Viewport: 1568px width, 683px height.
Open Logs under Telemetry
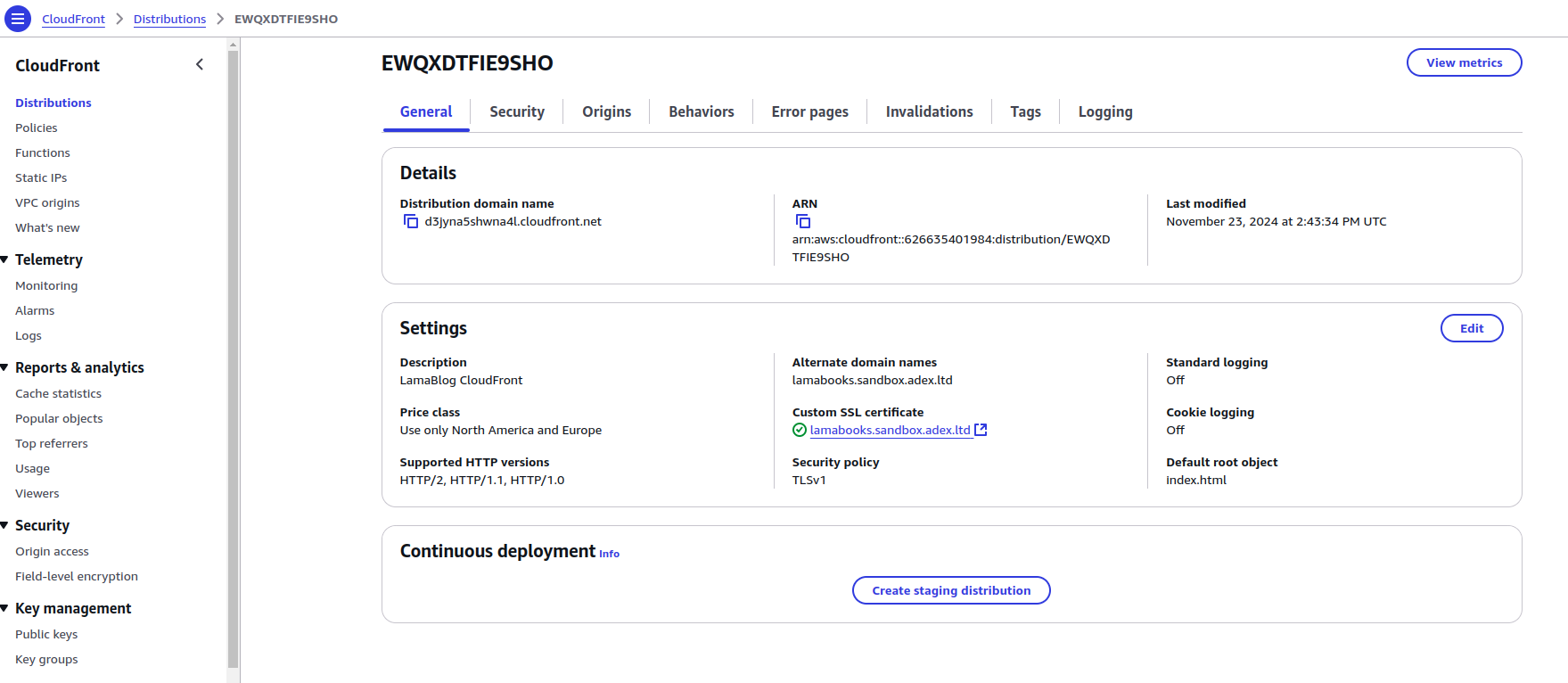[29, 335]
